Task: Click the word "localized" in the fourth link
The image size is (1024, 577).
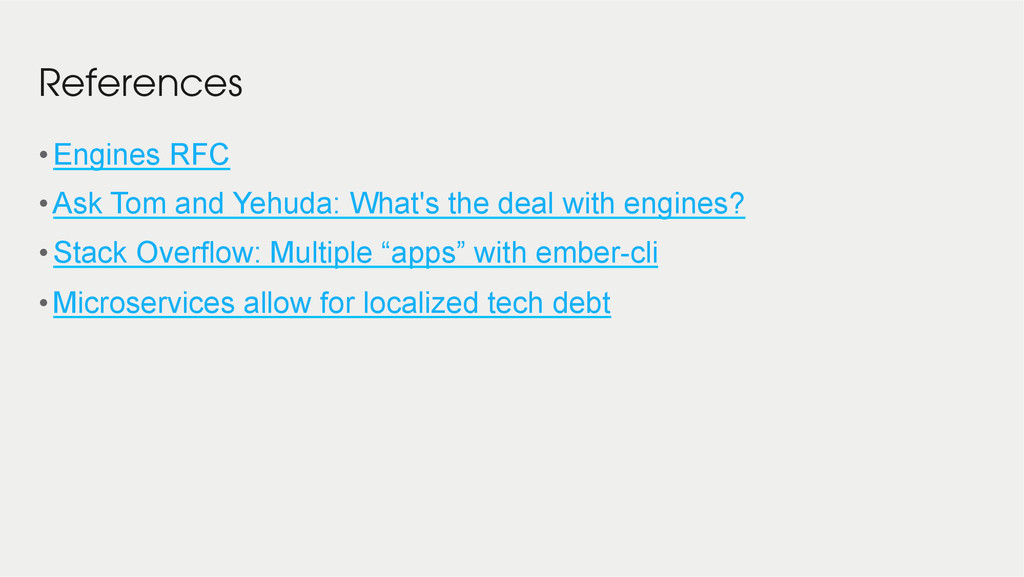Action: (421, 303)
